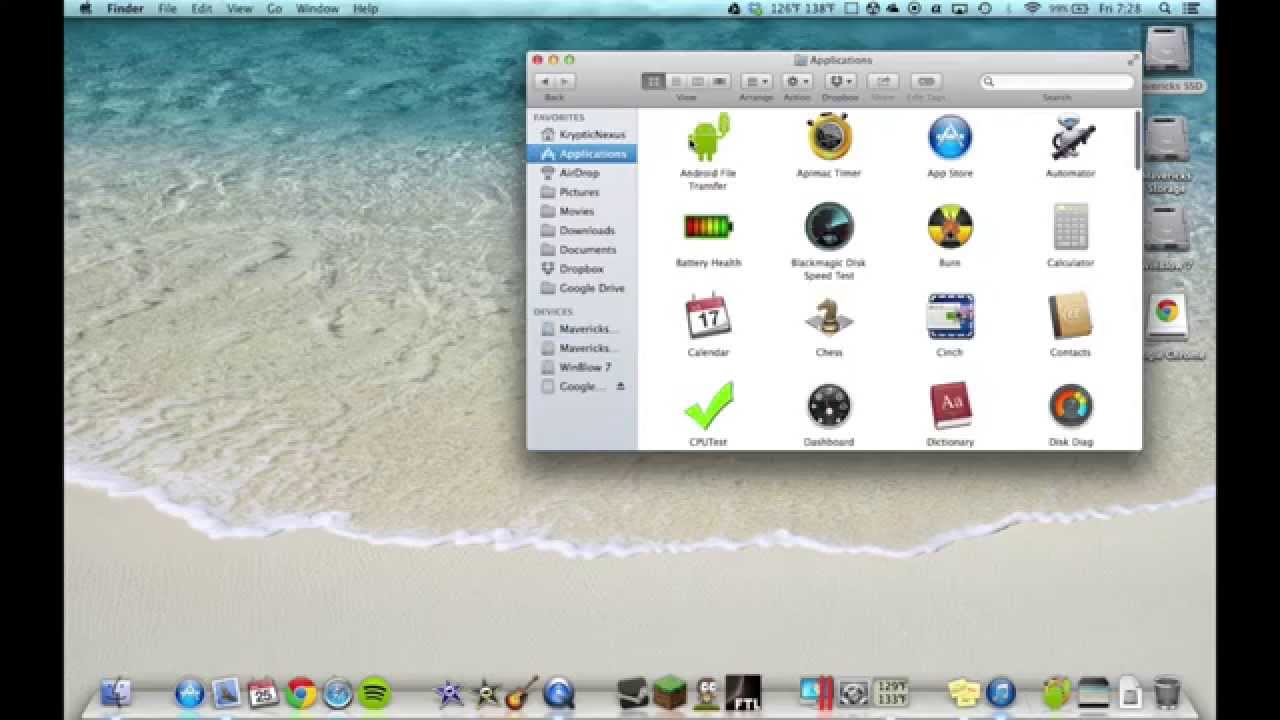The image size is (1280, 720).
Task: Go back in Finder window
Action: (x=545, y=81)
